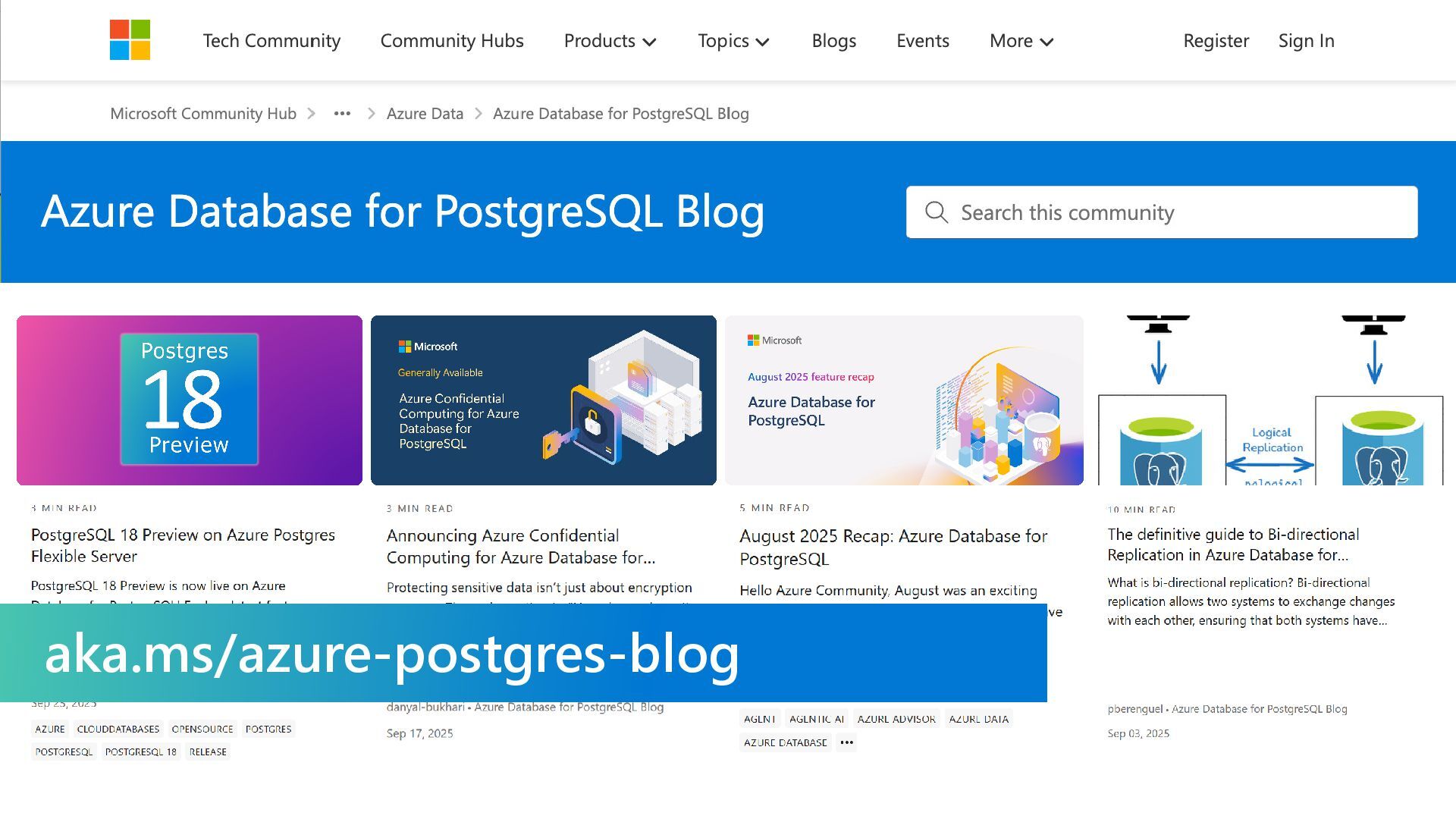Click the Register link
The image size is (1456, 819).
pos(1216,41)
